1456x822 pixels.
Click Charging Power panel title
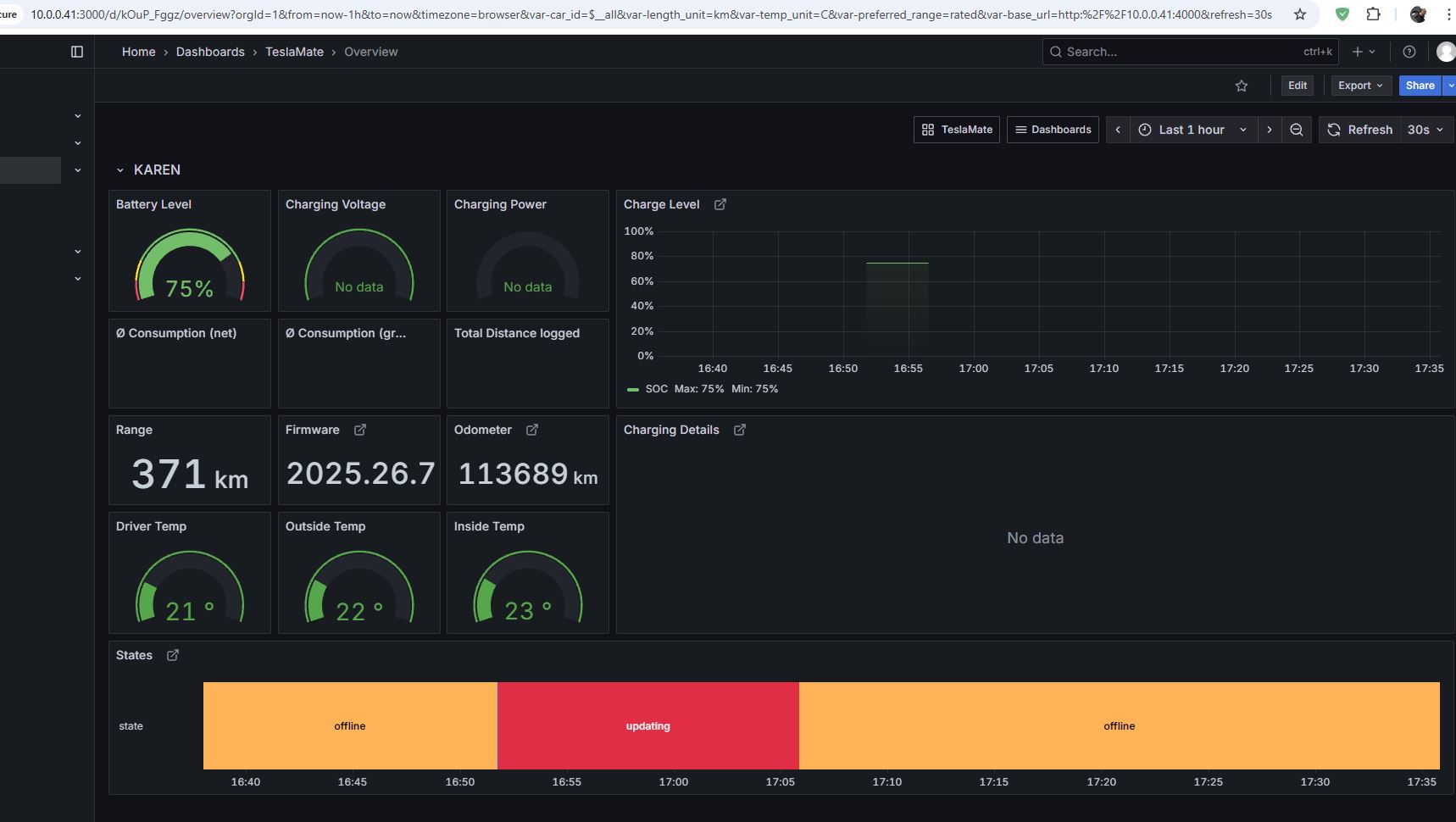(500, 204)
